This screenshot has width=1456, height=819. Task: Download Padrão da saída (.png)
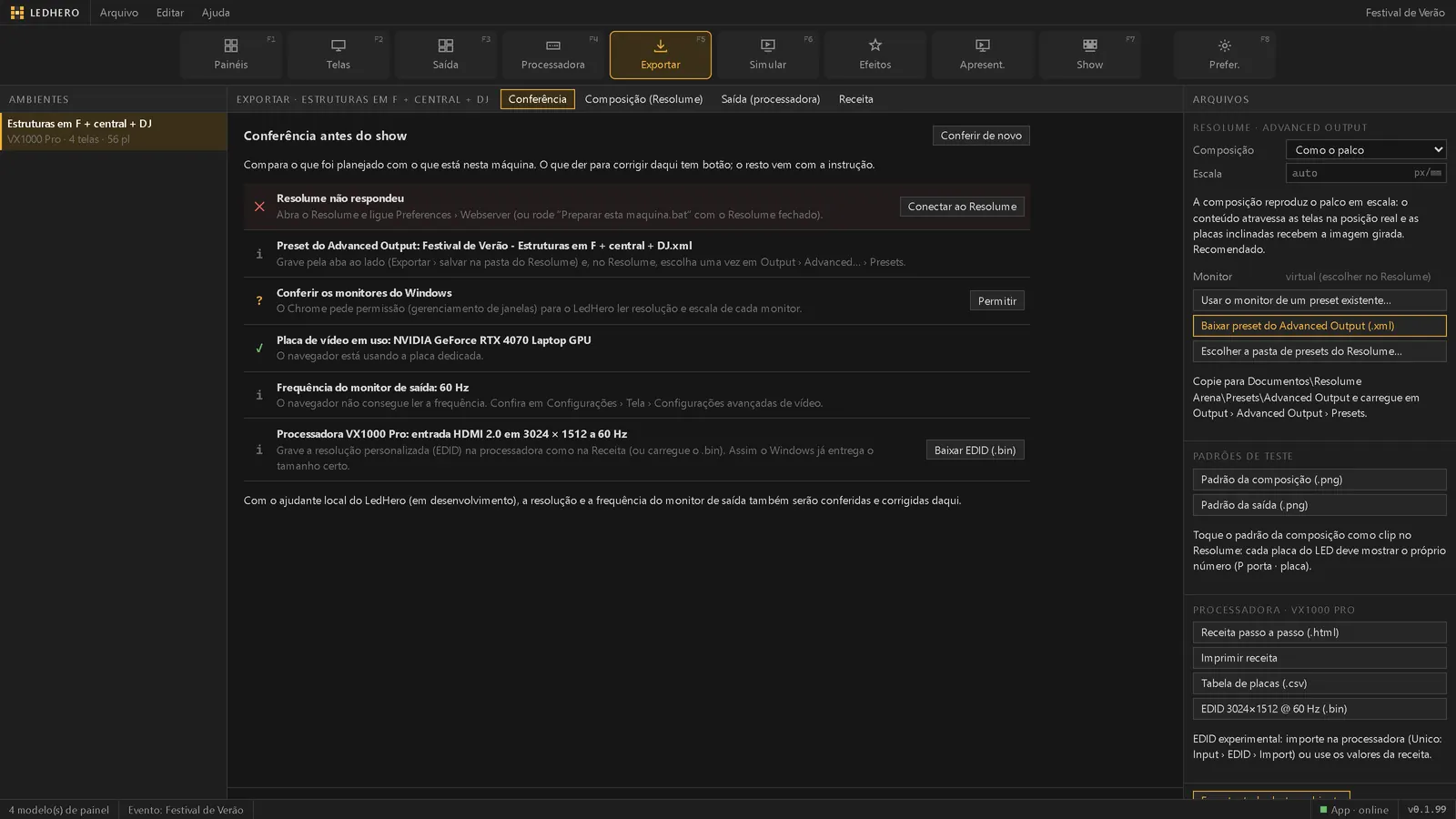coord(1319,505)
